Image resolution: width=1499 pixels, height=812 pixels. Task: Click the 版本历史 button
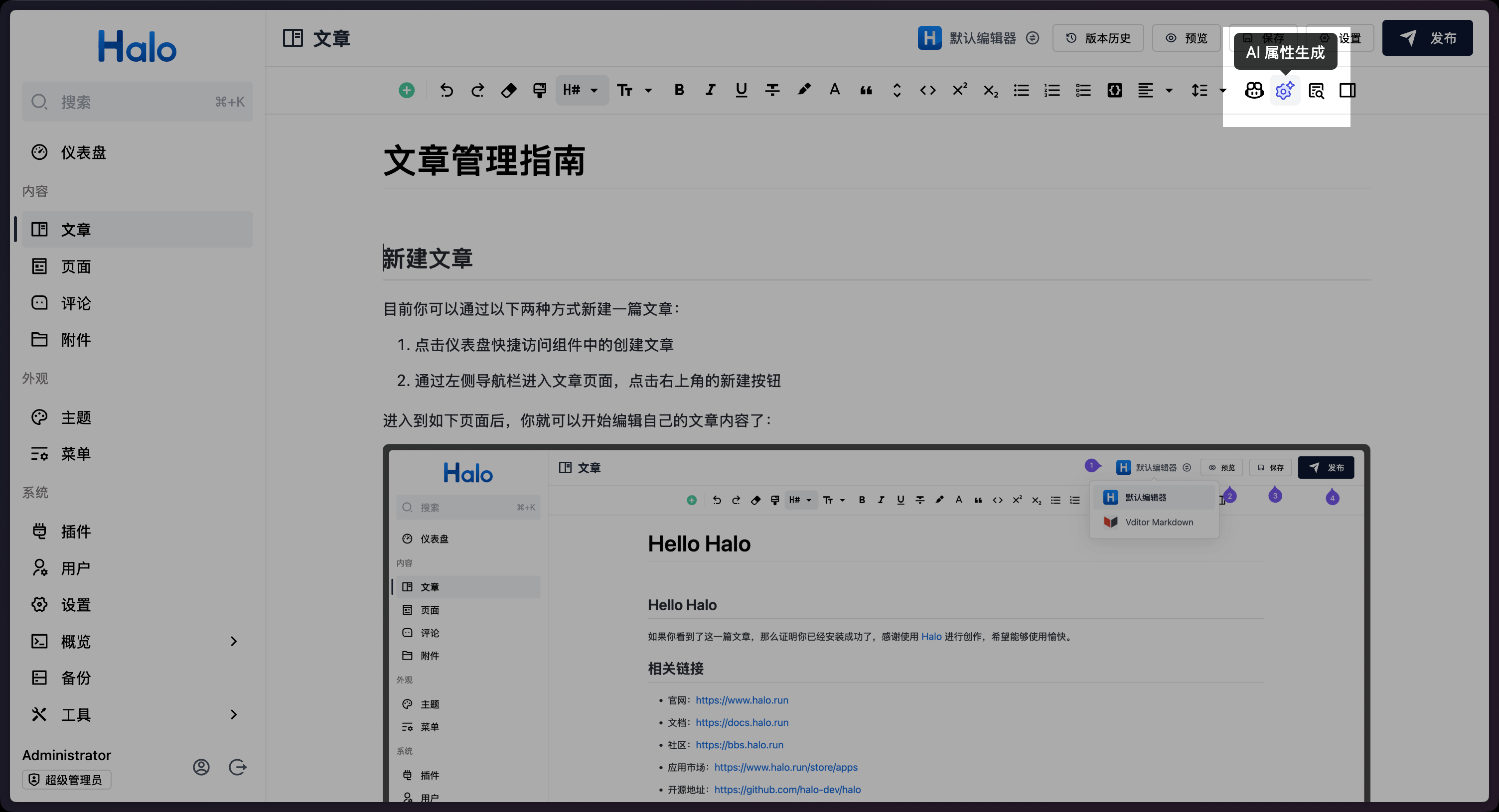[x=1098, y=38]
